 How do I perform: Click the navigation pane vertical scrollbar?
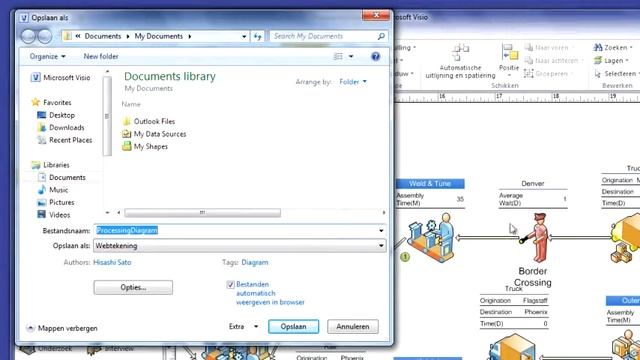(107, 116)
